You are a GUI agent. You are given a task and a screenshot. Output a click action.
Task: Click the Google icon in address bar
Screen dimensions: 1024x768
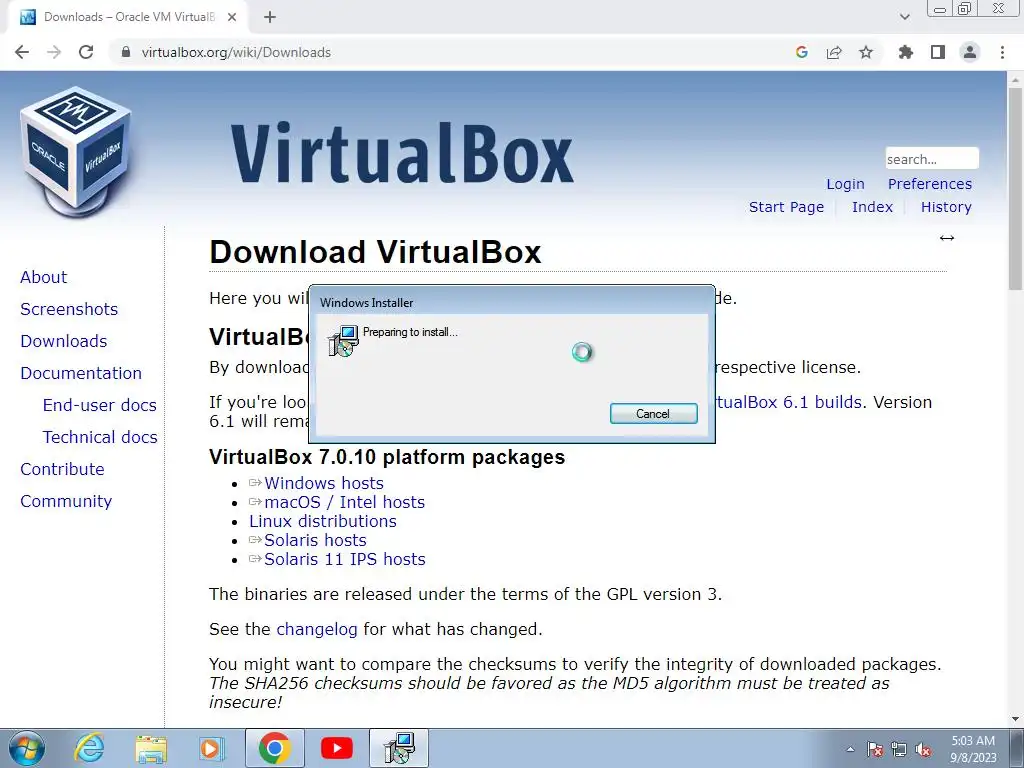[x=802, y=52]
